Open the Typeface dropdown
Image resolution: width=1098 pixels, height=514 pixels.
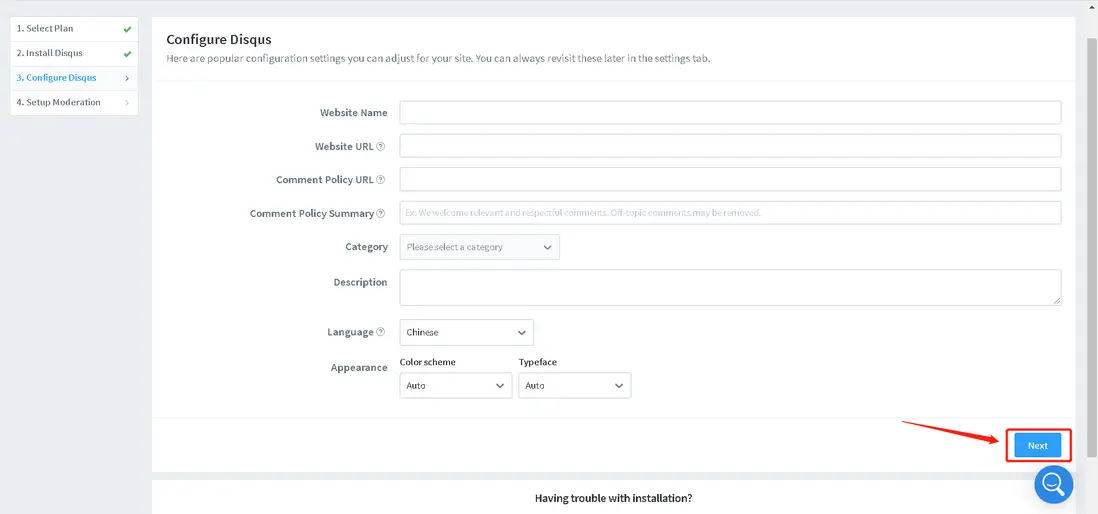click(574, 385)
